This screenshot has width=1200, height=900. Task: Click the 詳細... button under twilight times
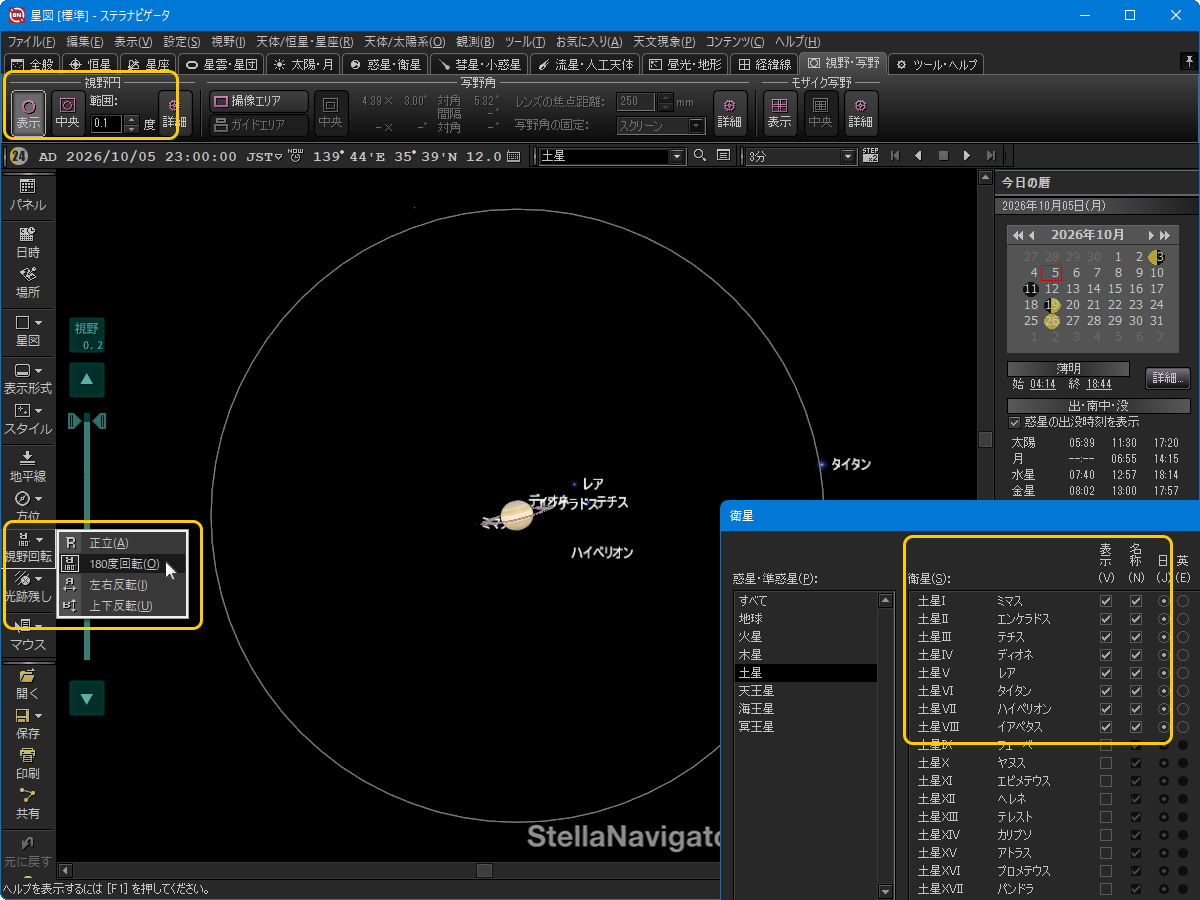1167,379
